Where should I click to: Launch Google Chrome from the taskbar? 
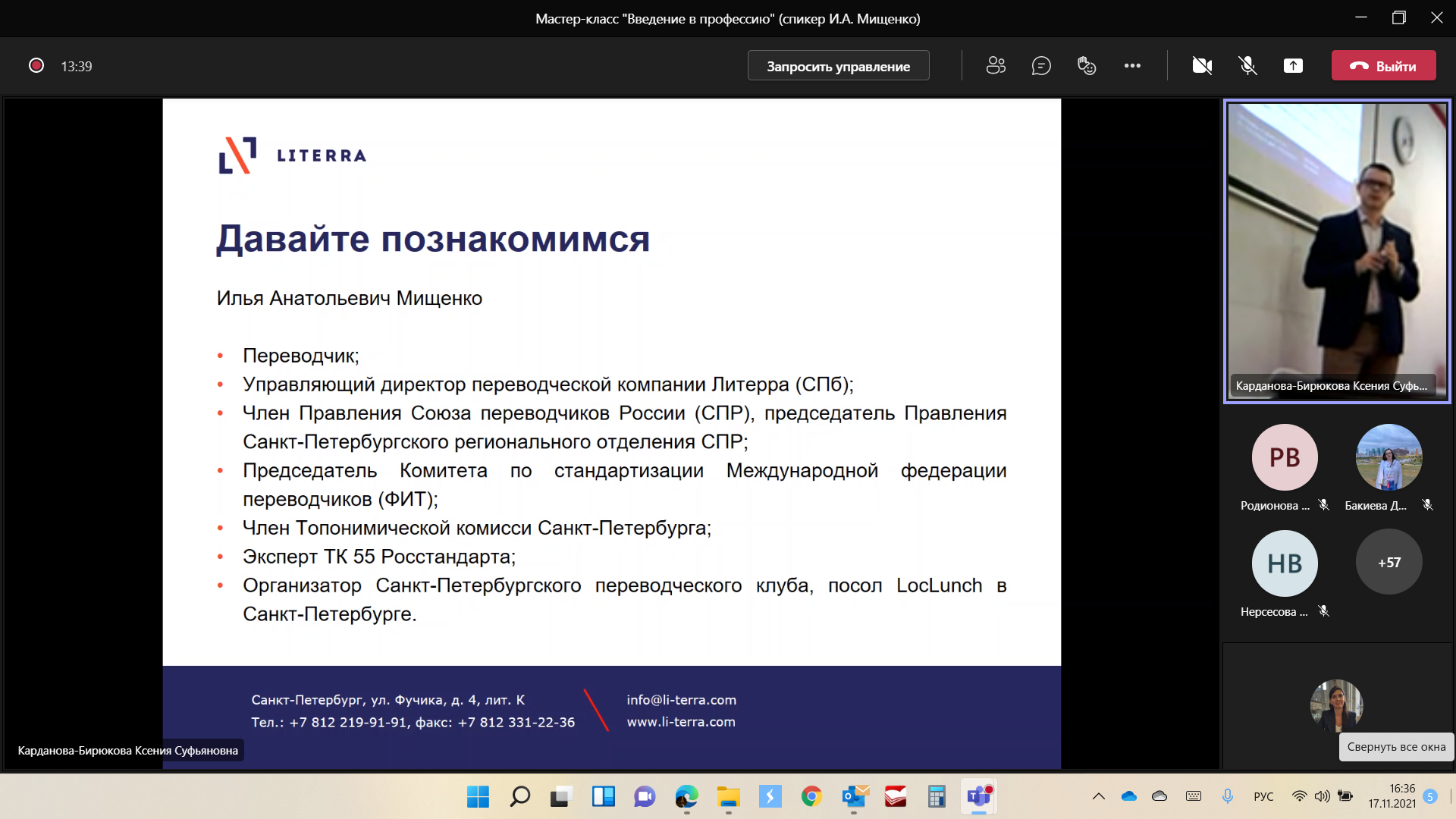coord(811,797)
